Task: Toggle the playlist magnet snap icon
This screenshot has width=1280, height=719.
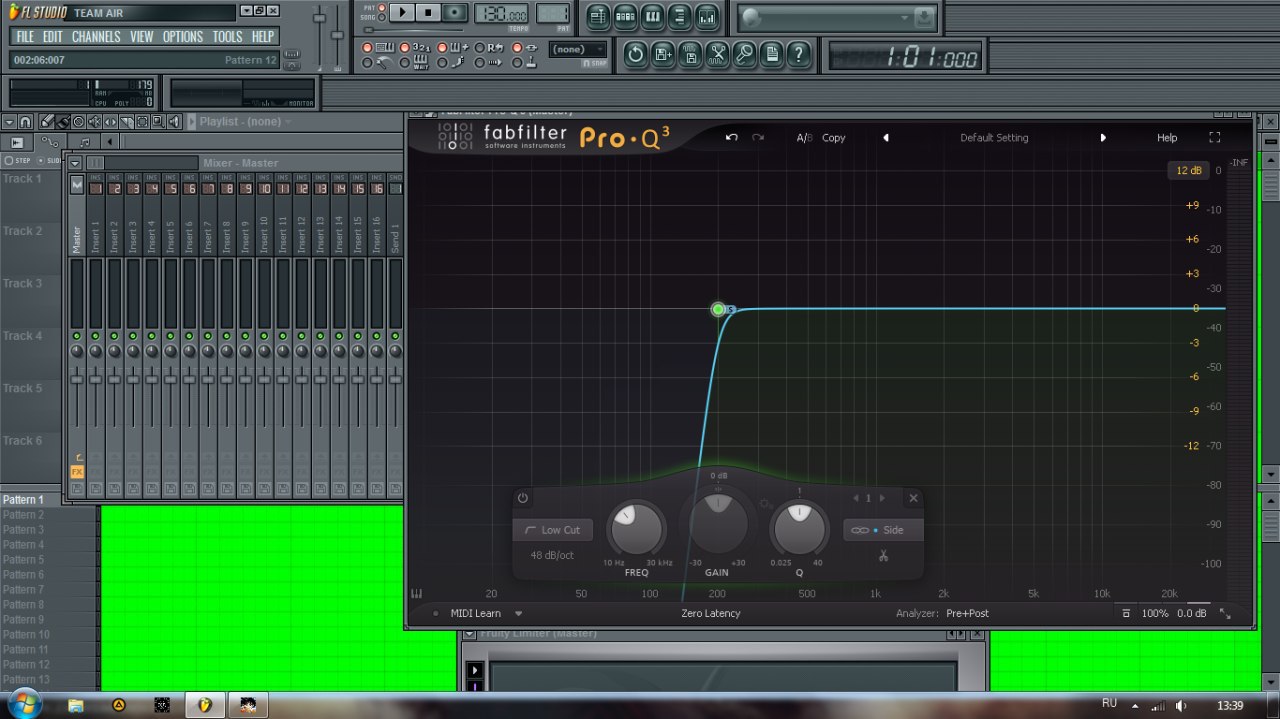Action: point(26,122)
